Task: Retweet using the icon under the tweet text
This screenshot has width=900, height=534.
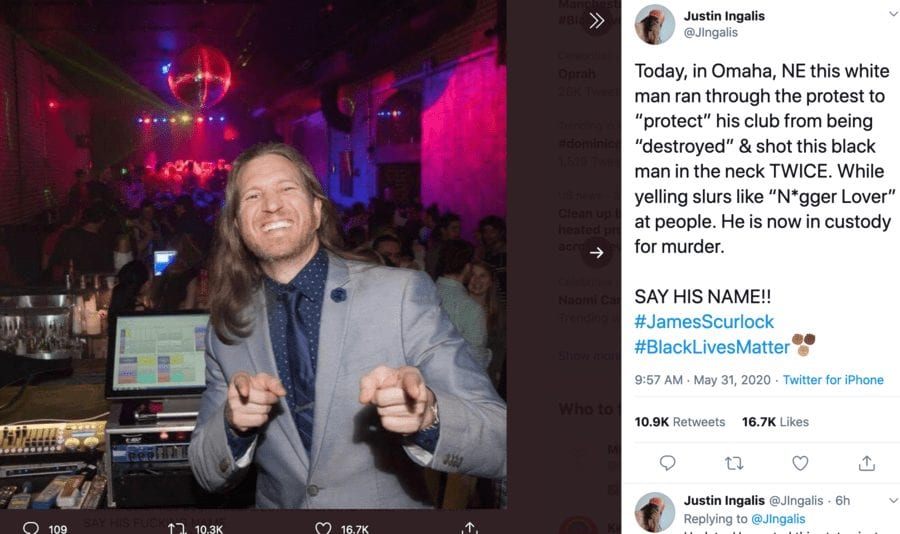Action: pyautogui.click(x=733, y=463)
